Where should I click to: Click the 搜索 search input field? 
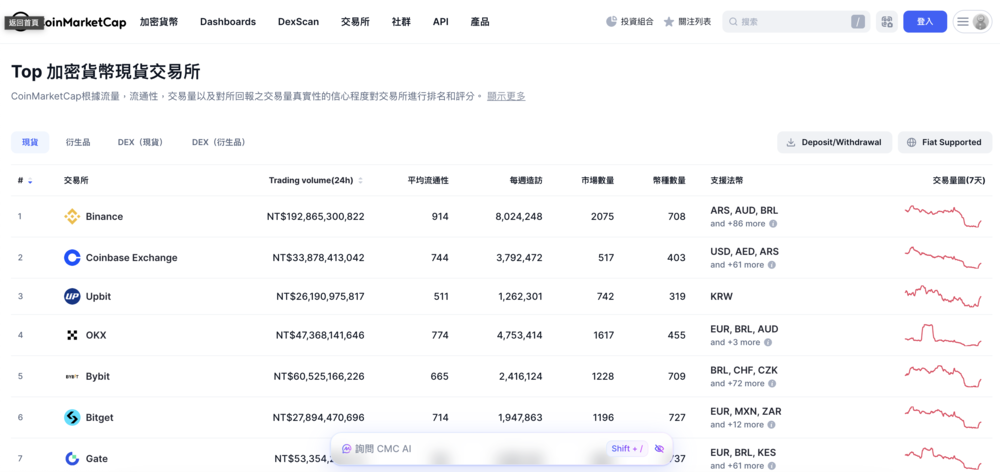(x=796, y=22)
